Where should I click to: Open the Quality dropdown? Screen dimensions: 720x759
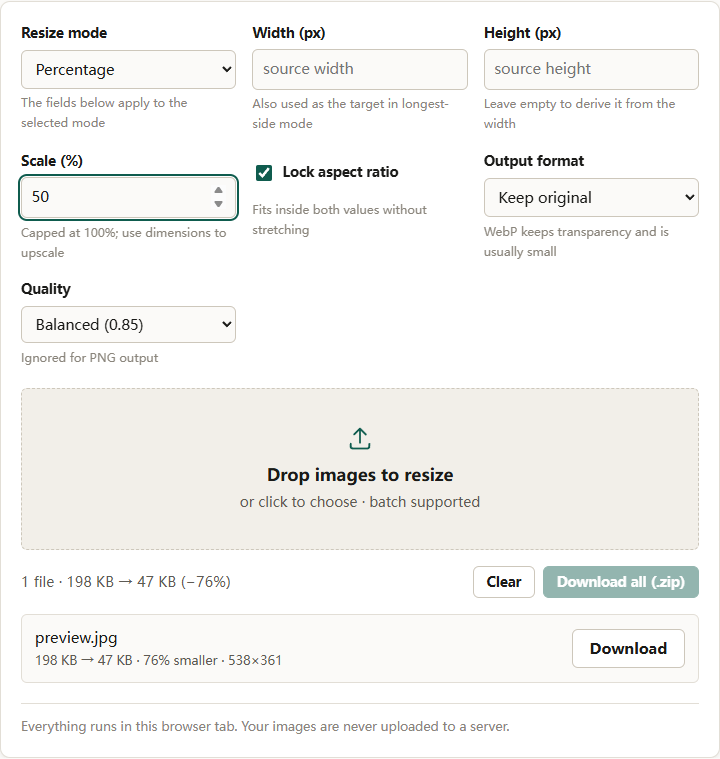pyautogui.click(x=128, y=324)
